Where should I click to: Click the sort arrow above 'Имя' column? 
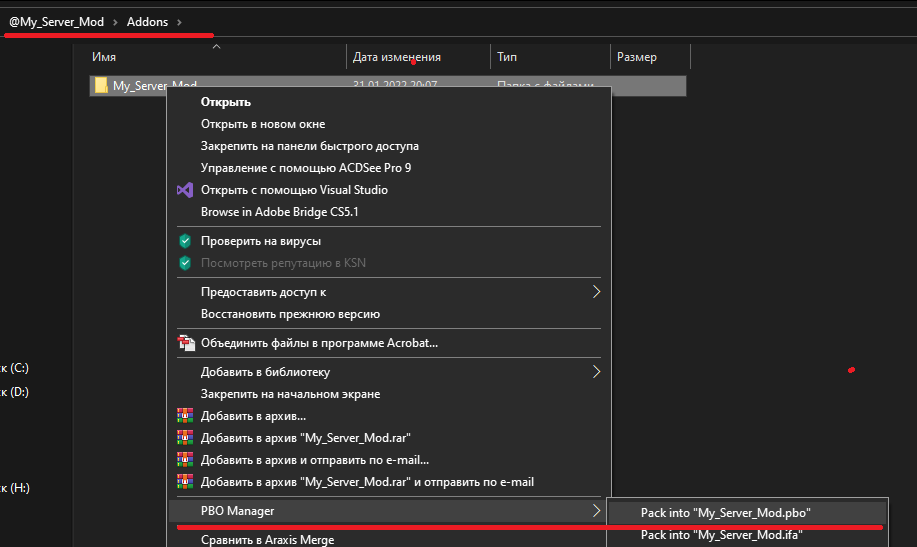tap(216, 46)
